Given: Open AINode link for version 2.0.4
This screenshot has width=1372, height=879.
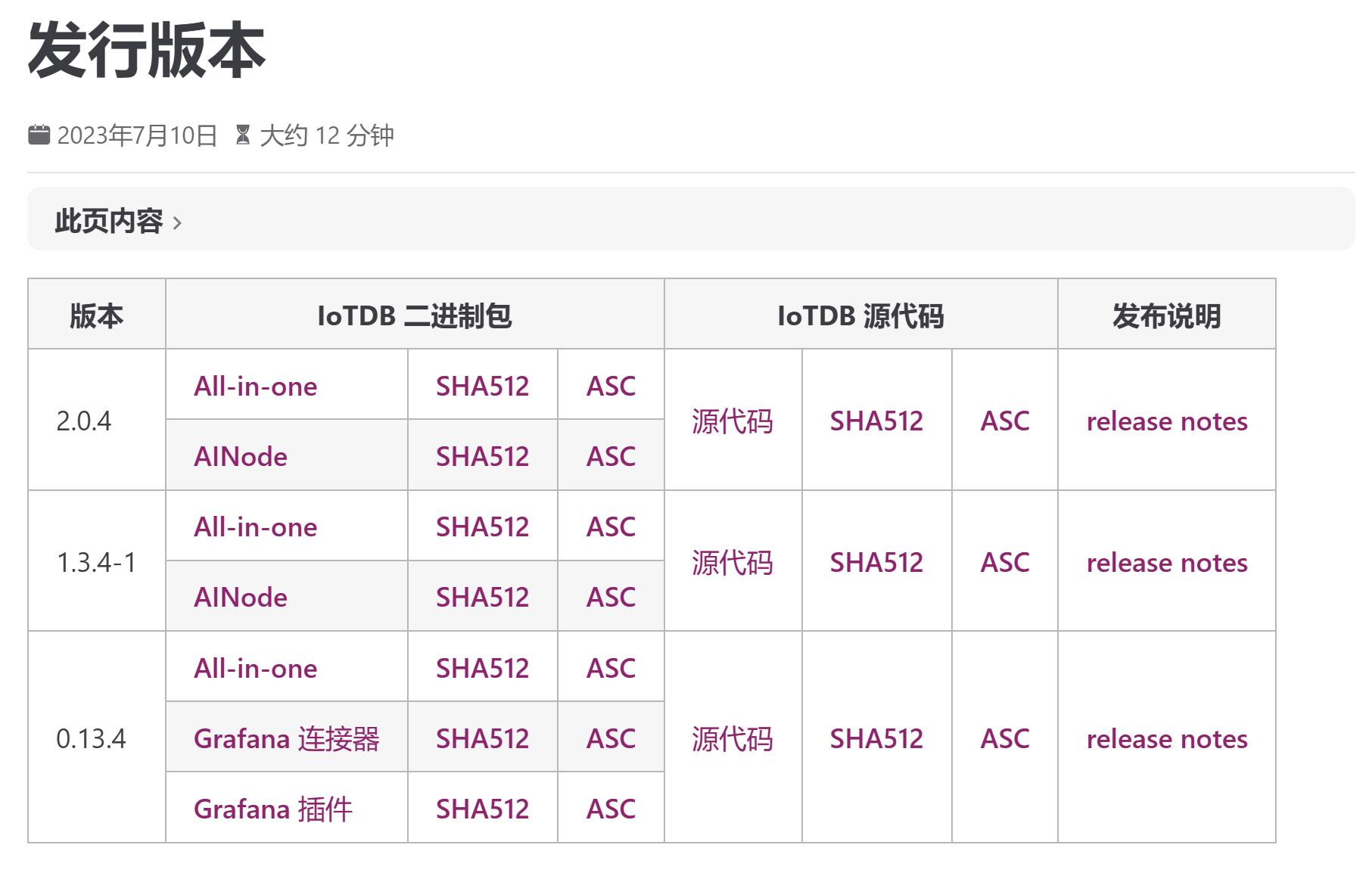Looking at the screenshot, I should [240, 457].
